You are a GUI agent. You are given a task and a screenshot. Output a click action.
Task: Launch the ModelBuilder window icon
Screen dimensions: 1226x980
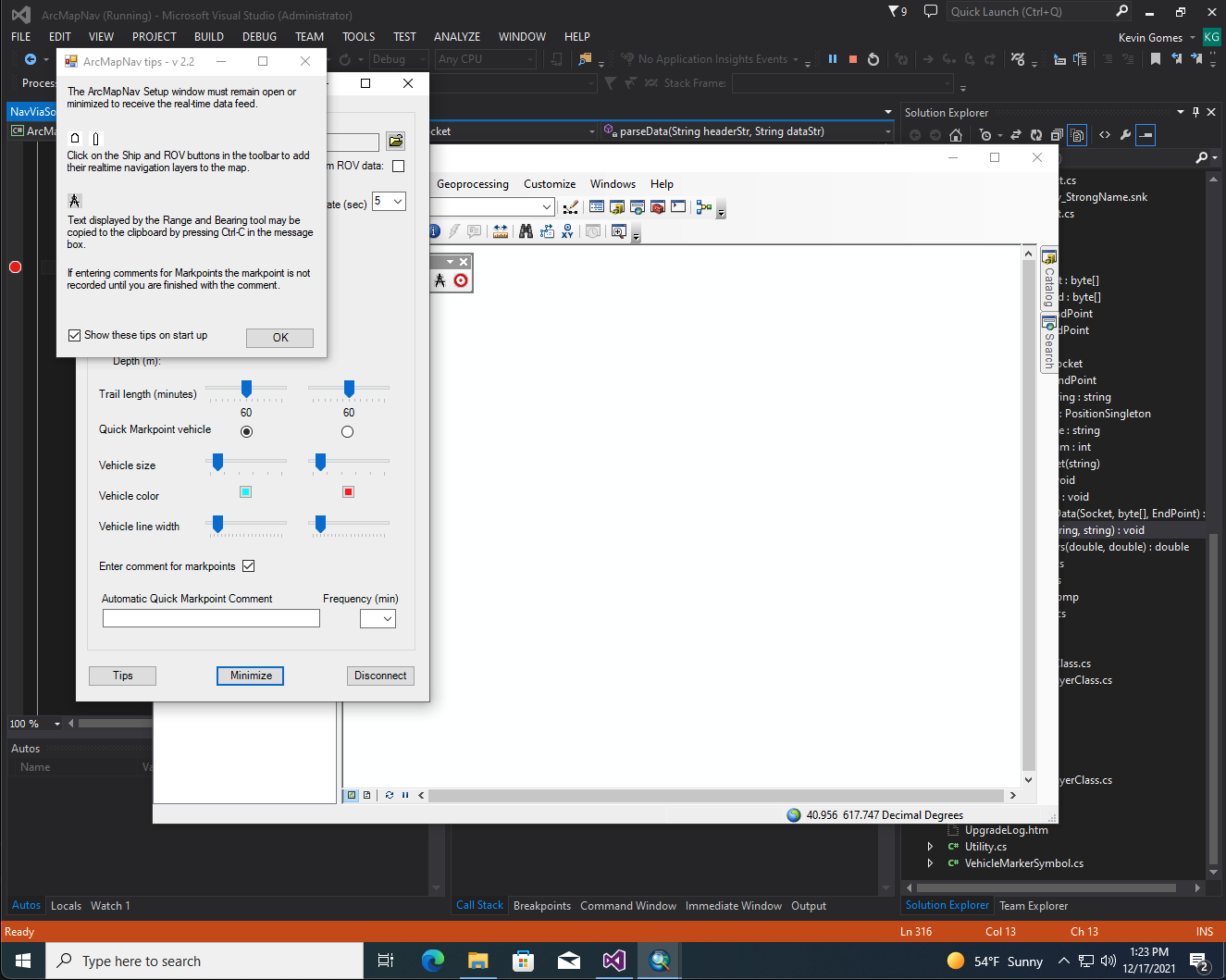[x=704, y=206]
